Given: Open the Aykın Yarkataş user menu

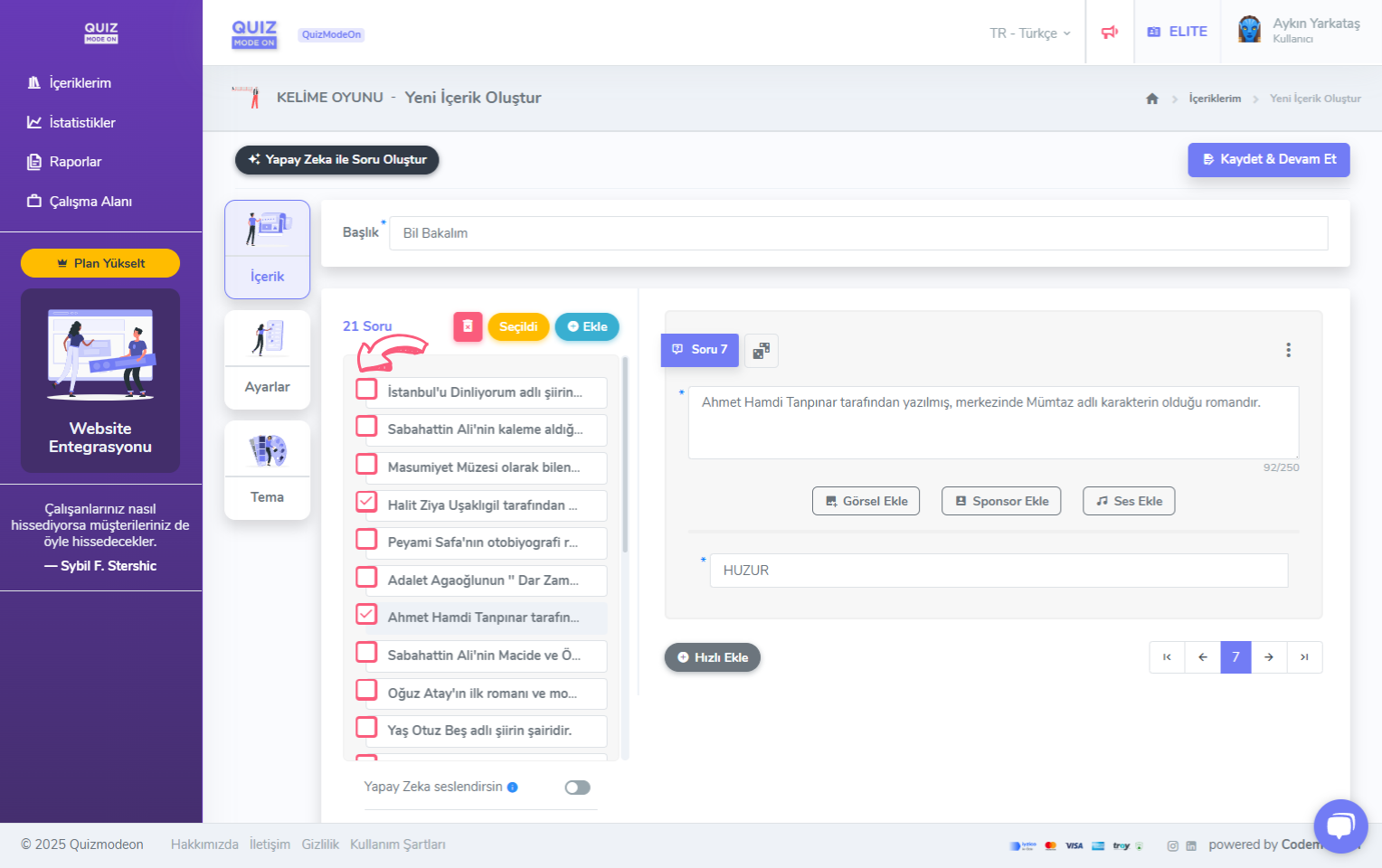Looking at the screenshot, I should click(x=1300, y=31).
